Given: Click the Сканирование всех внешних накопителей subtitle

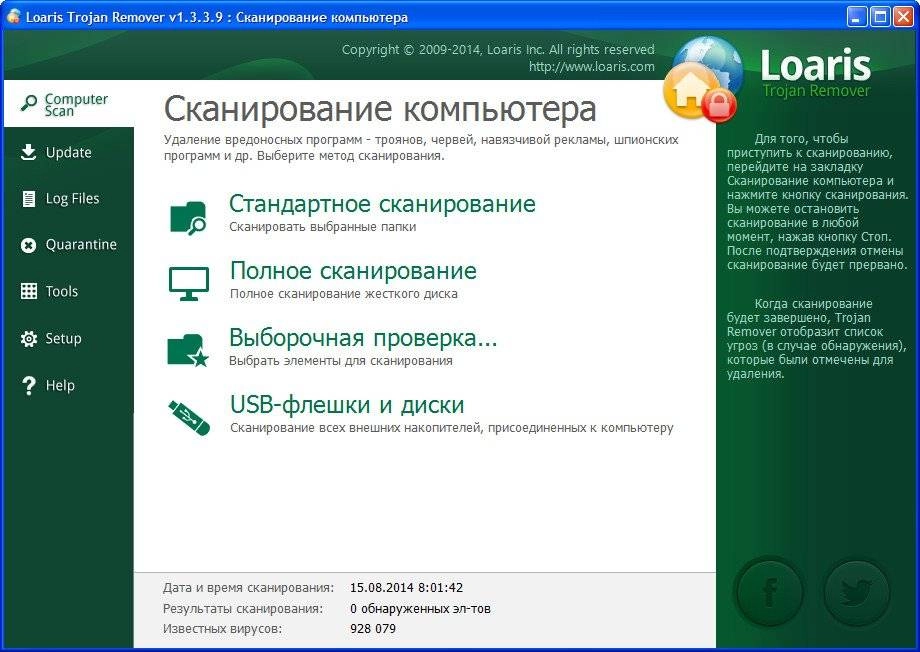Looking at the screenshot, I should tap(452, 428).
